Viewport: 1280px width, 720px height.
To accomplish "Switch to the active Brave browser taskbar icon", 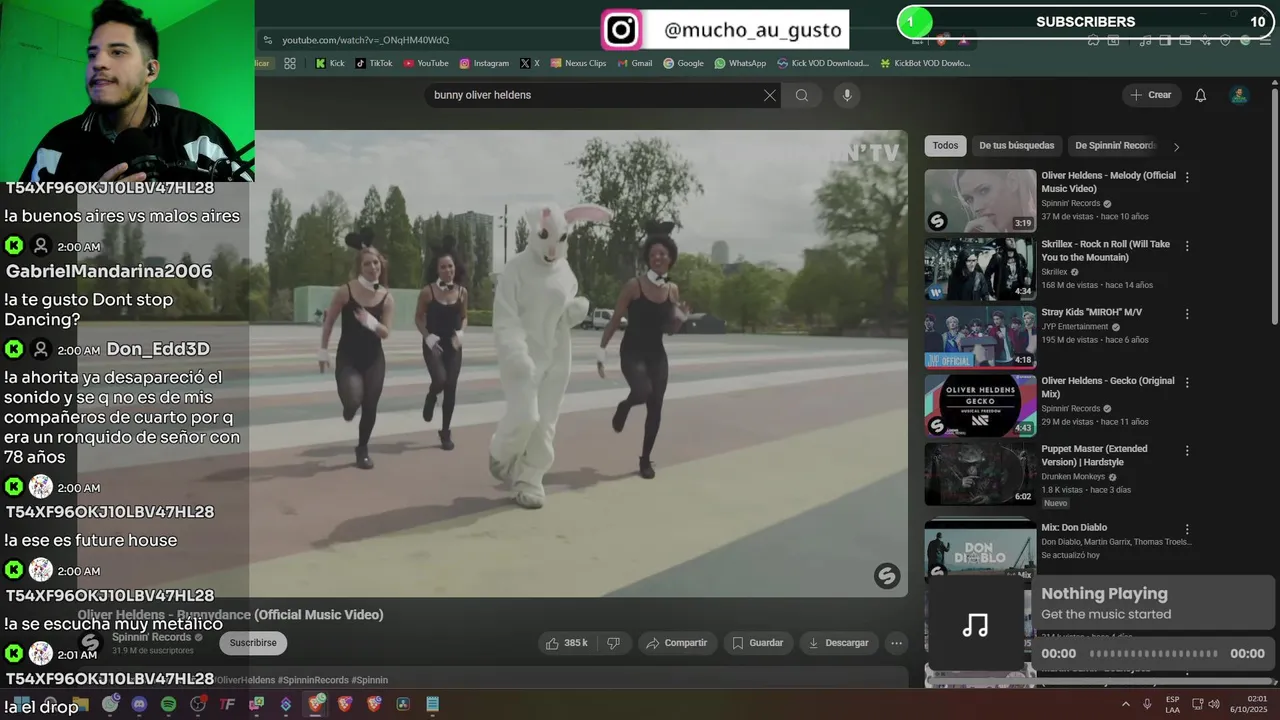I will 316,704.
